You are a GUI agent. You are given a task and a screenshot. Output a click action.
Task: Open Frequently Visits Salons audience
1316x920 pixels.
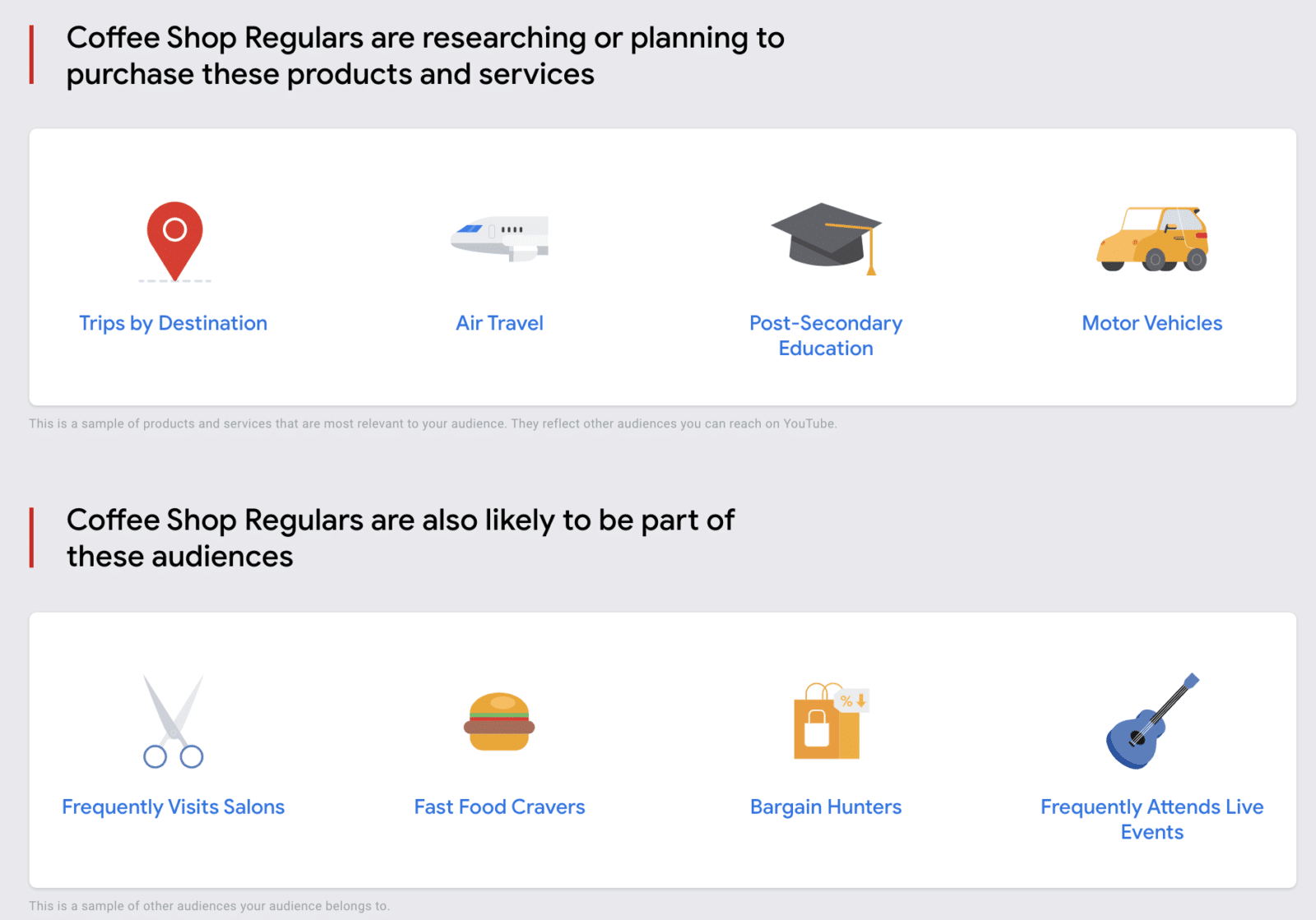pos(174,807)
